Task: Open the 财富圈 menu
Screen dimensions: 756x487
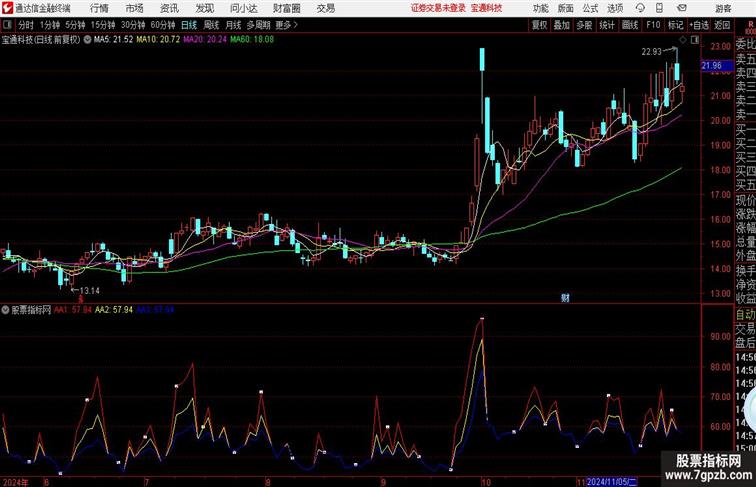Action: tap(286, 8)
